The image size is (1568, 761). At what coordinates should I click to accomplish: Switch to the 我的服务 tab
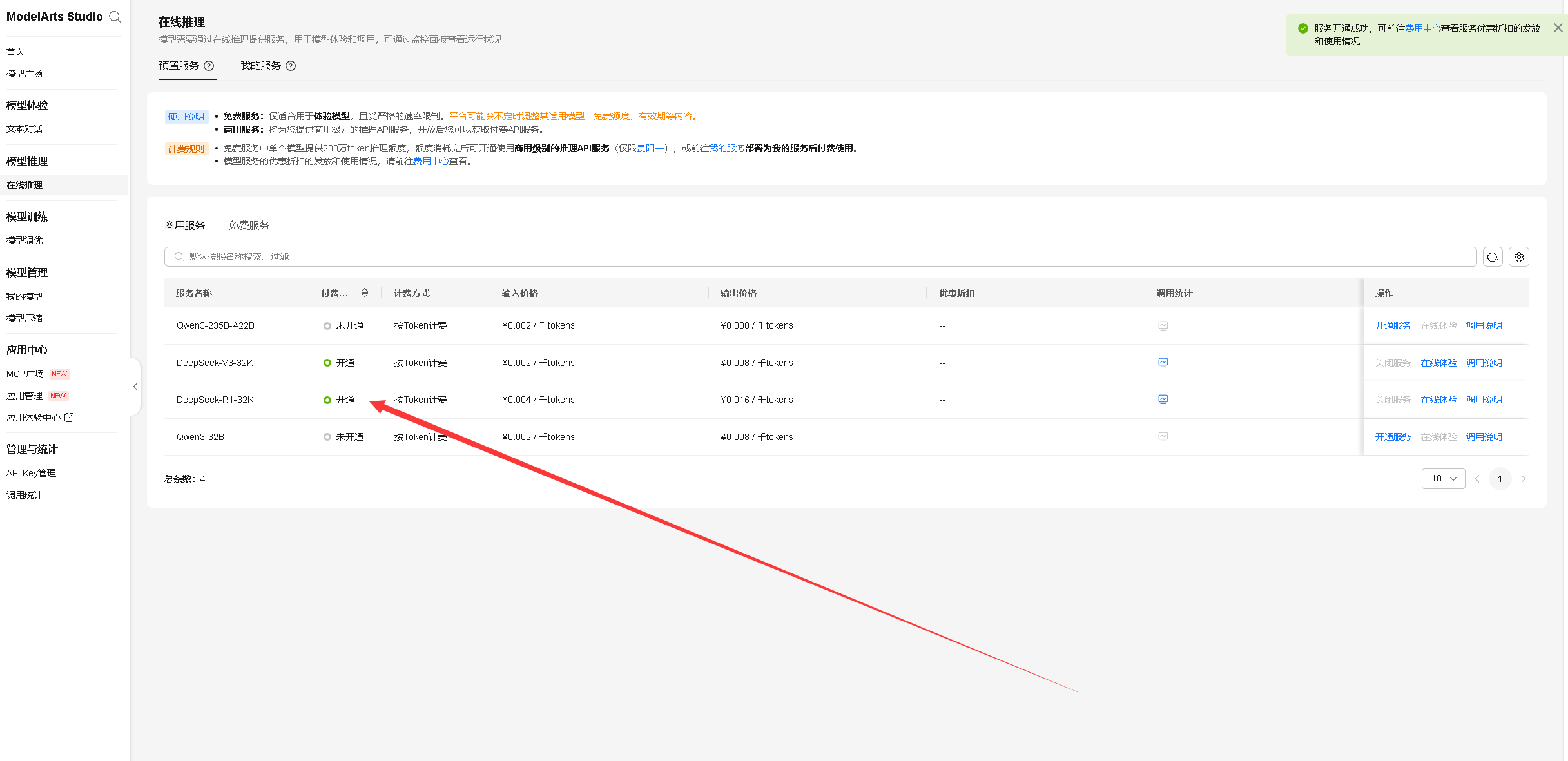click(x=261, y=66)
